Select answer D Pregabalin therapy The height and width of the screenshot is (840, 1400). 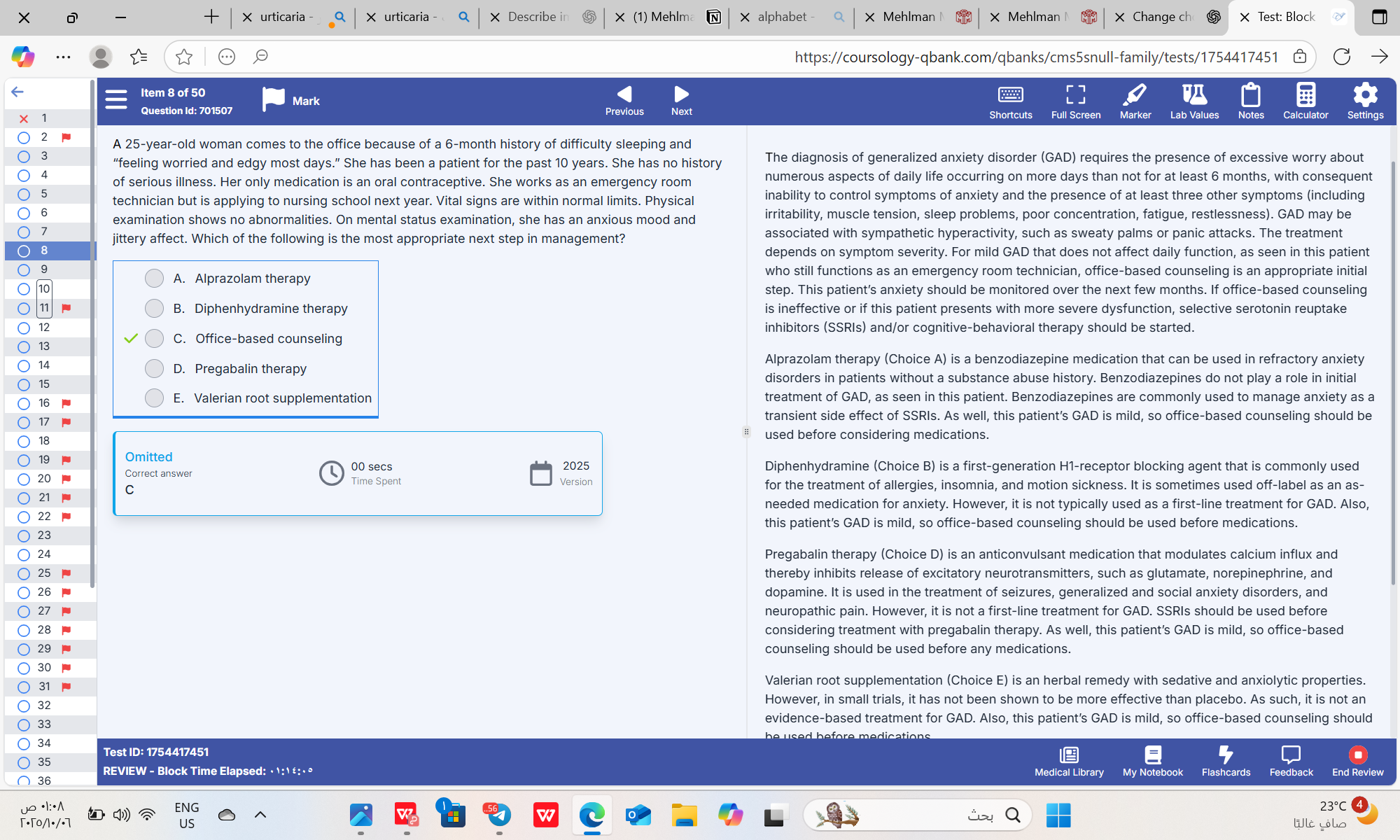coord(154,369)
